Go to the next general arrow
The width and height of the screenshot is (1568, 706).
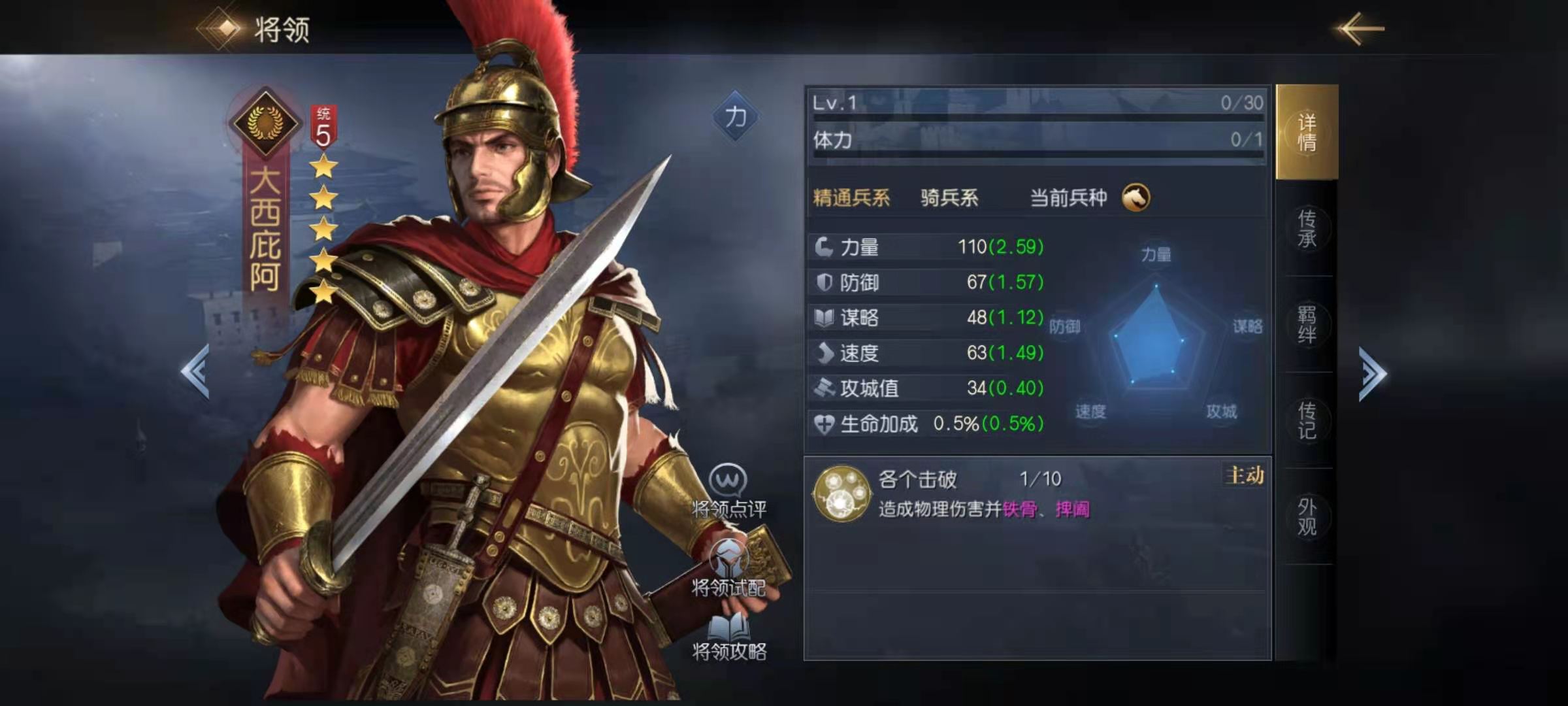click(1373, 373)
